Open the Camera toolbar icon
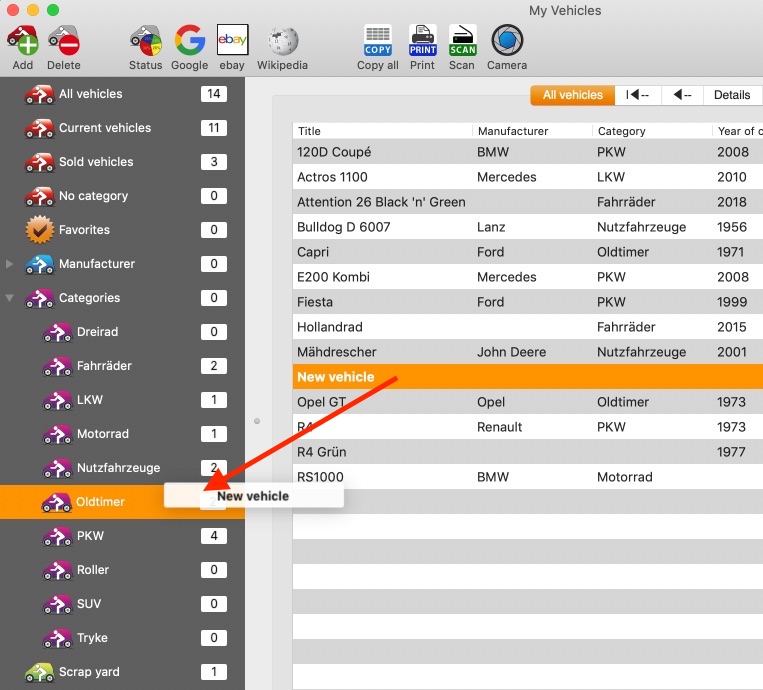Viewport: 763px width, 690px height. coord(507,40)
